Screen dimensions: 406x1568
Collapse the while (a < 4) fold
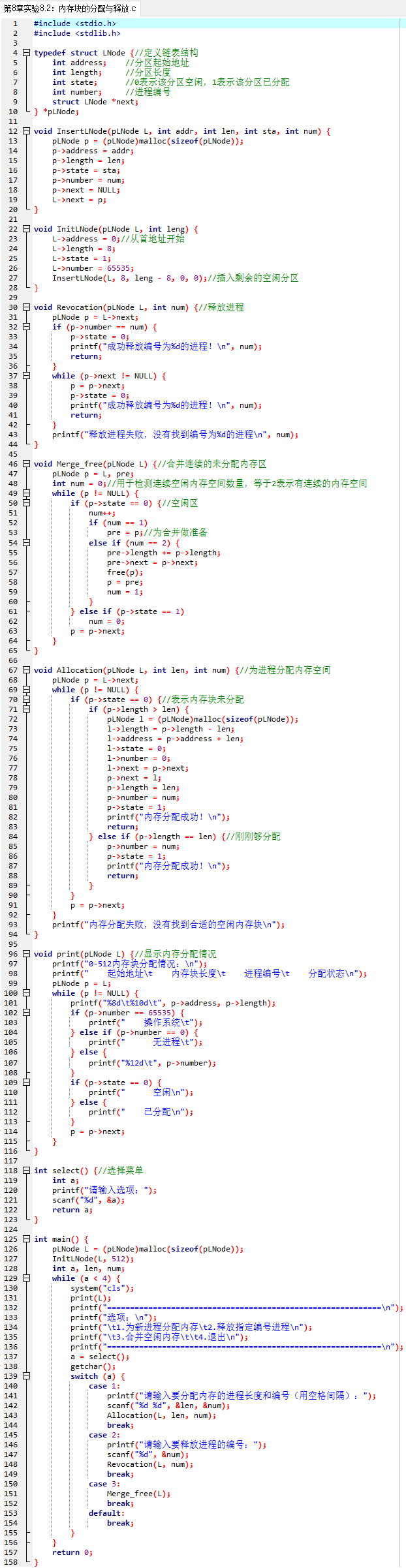(26, 1278)
